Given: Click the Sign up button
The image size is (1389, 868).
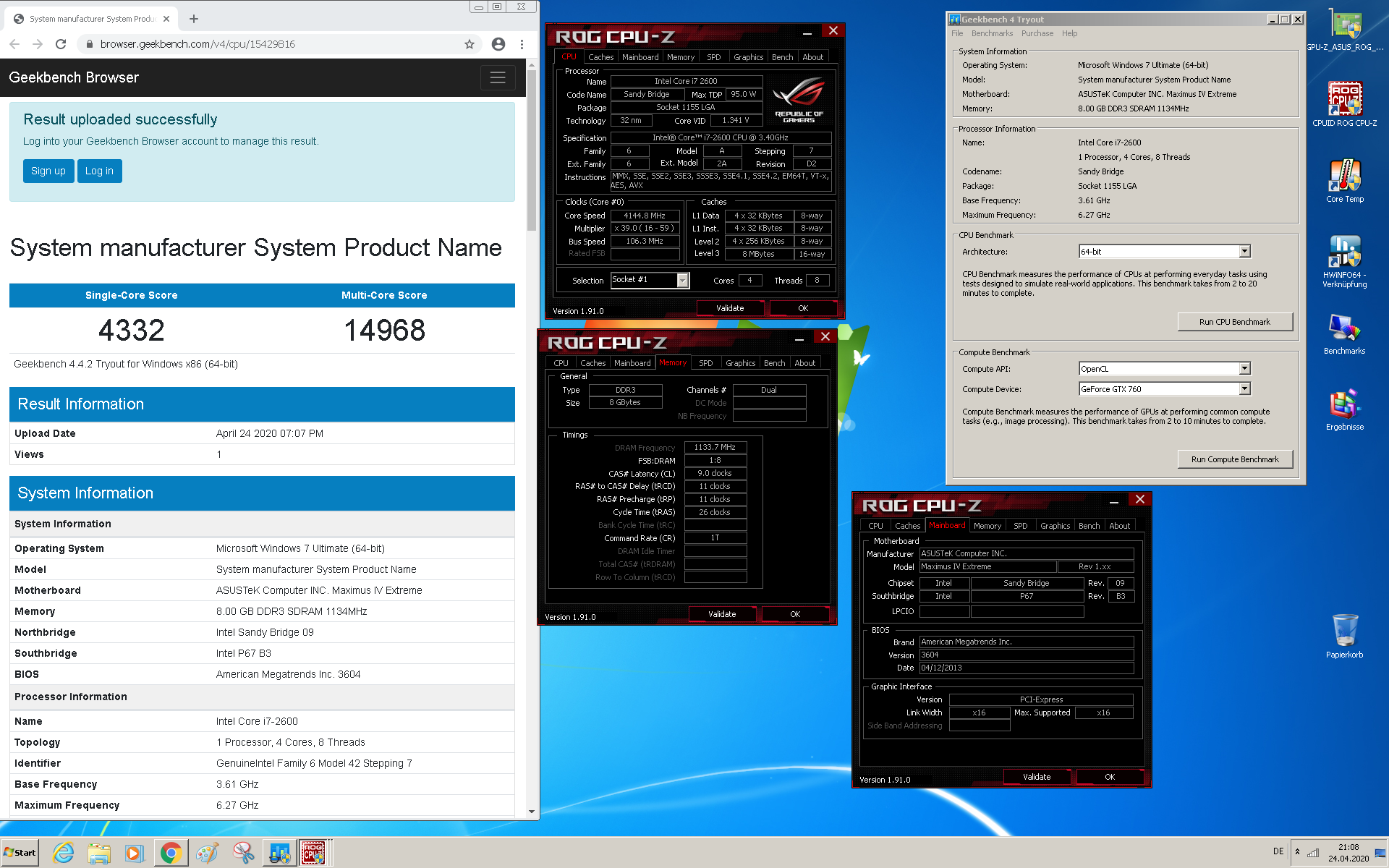Looking at the screenshot, I should [48, 171].
